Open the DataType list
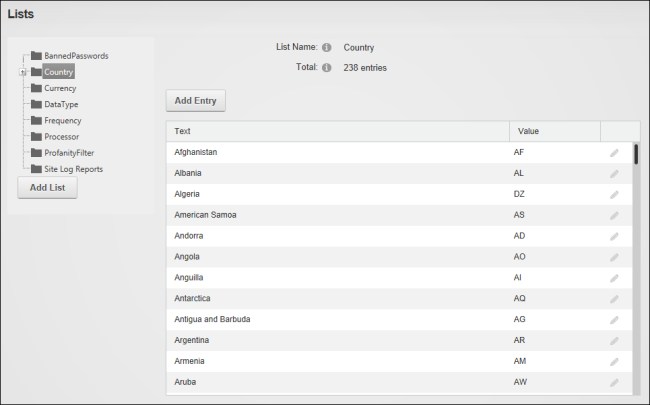This screenshot has height=405, width=650. (x=61, y=104)
